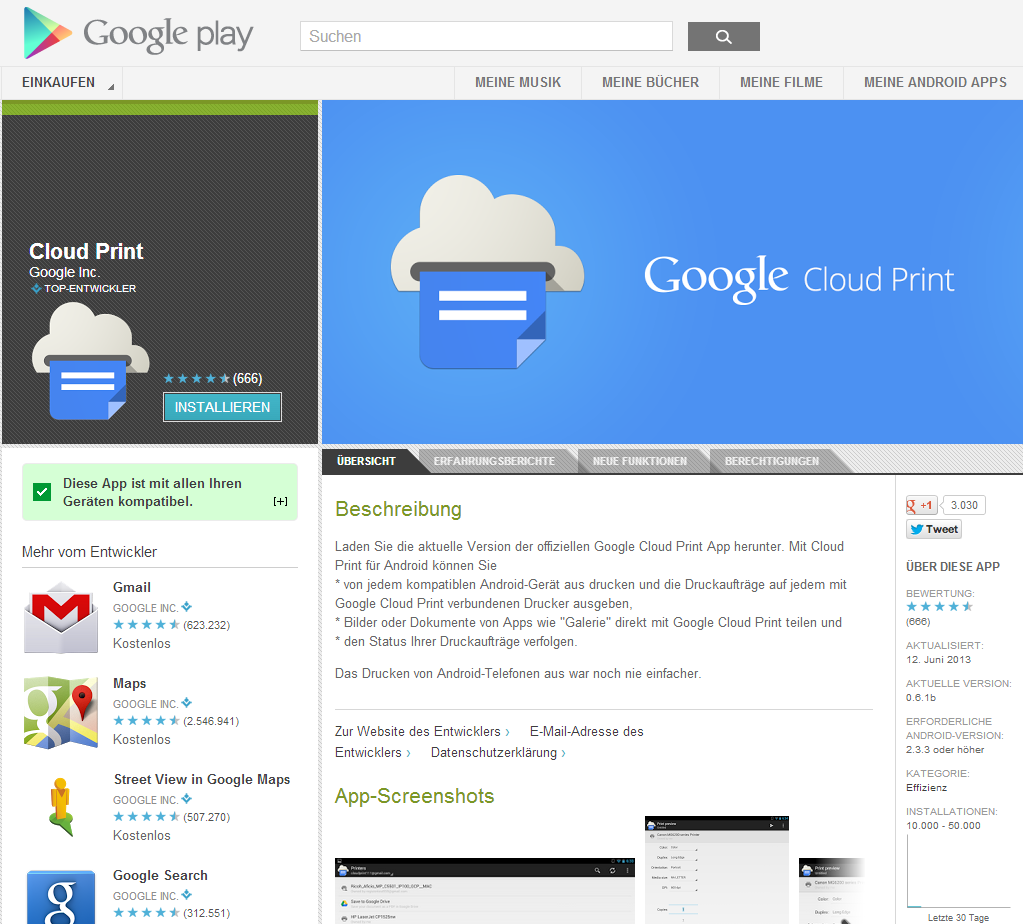Click the Google Play logo
Viewport: 1023px width, 924px height.
[x=138, y=33]
